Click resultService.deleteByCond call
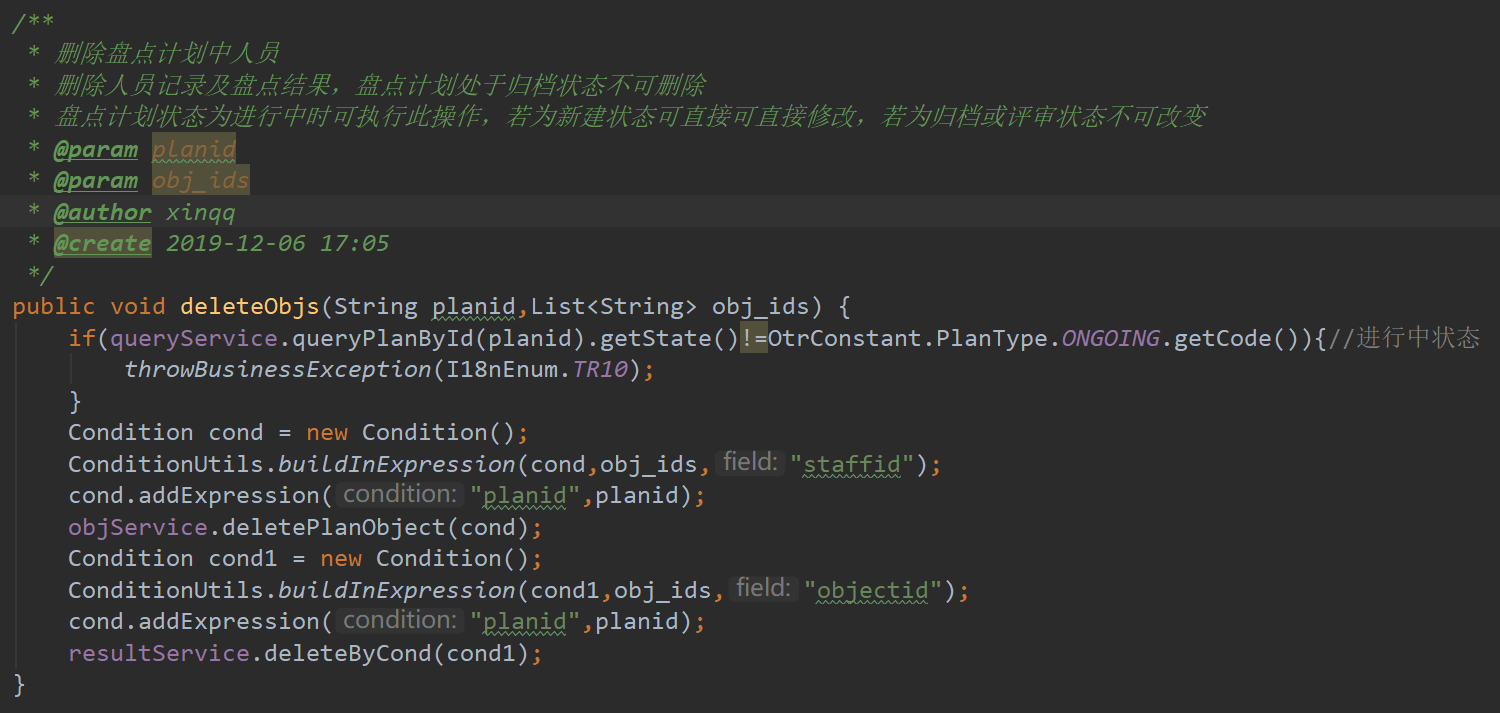The height and width of the screenshot is (713, 1500). (292, 653)
